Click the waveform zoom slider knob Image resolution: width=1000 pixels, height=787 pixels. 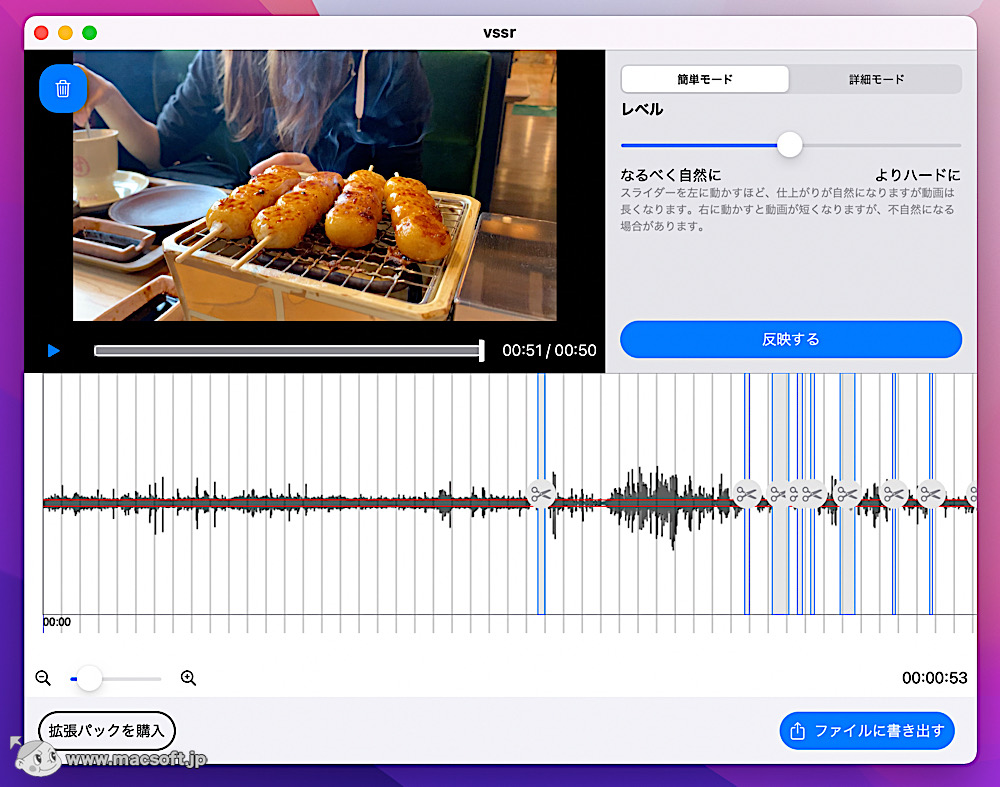click(x=88, y=678)
